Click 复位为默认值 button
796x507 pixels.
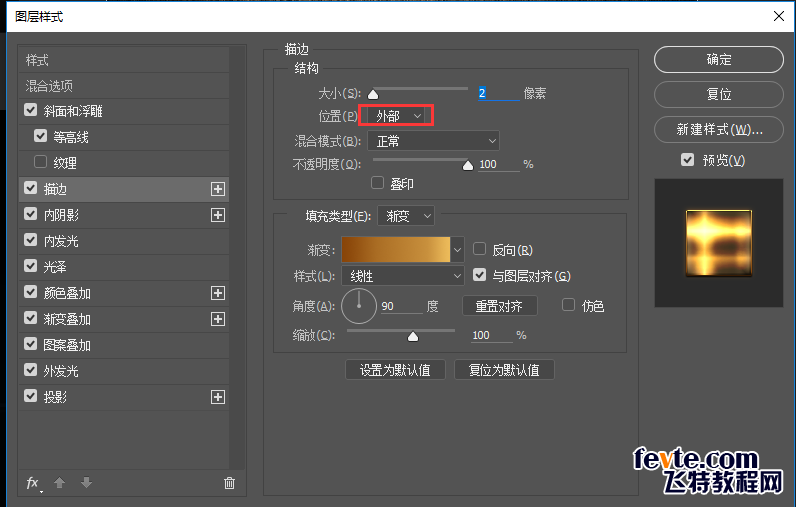(504, 370)
